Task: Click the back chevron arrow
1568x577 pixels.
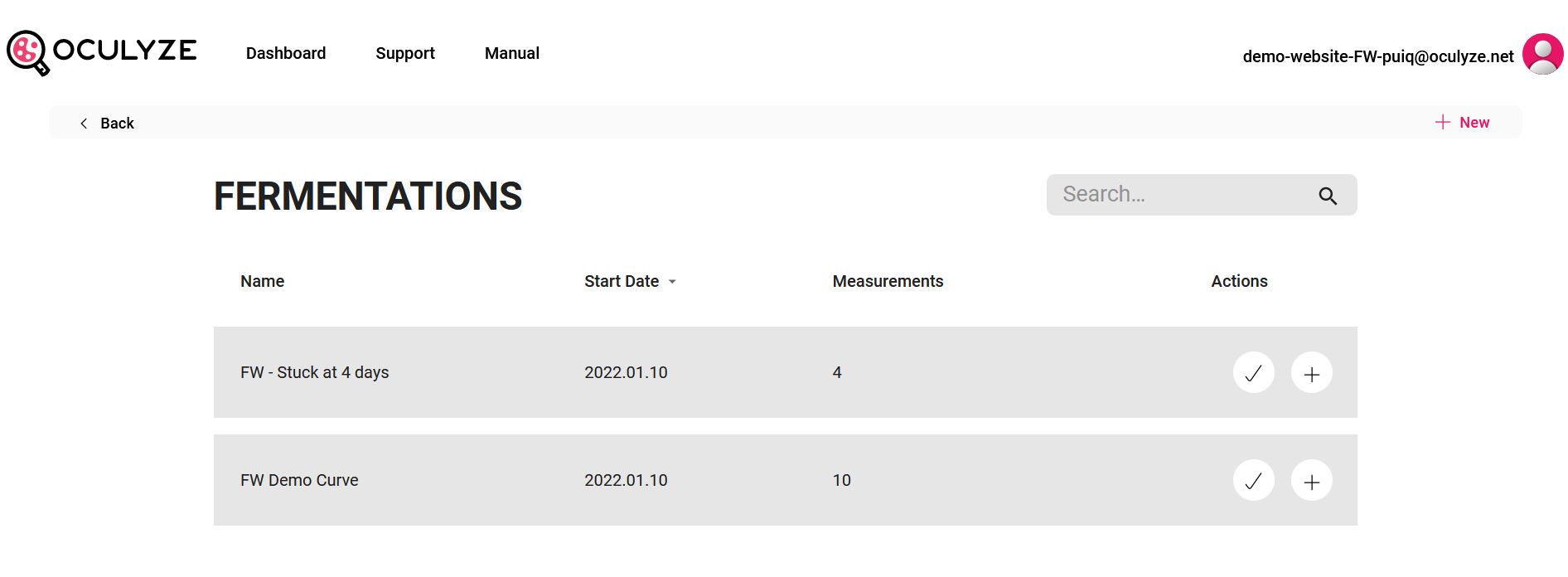Action: click(84, 123)
